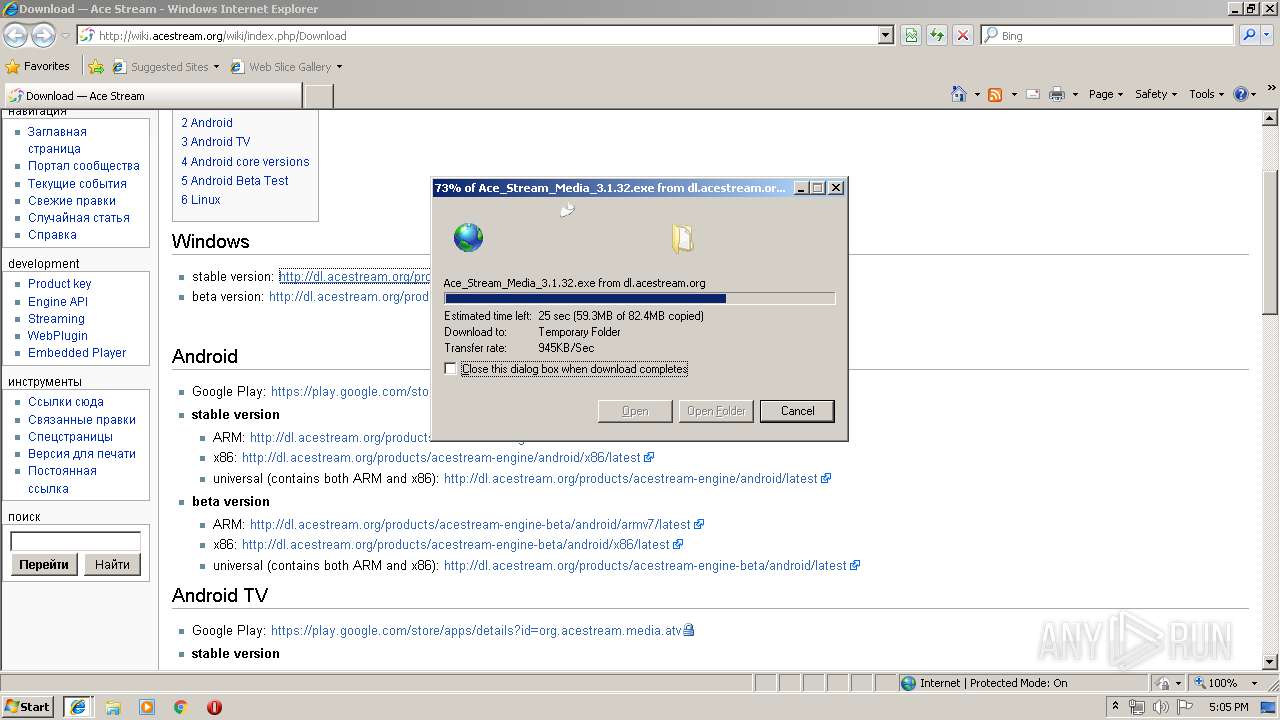Click the volume speaker tray icon
Image resolution: width=1280 pixels, height=720 pixels.
(x=1160, y=707)
